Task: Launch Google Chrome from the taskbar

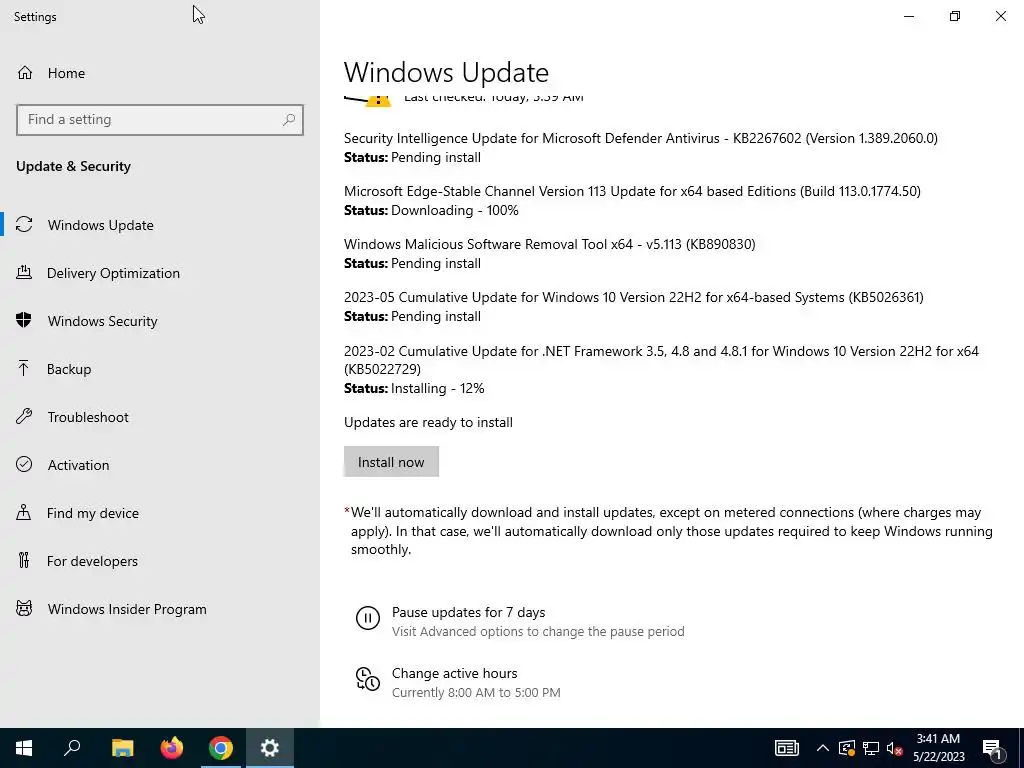Action: click(x=221, y=748)
